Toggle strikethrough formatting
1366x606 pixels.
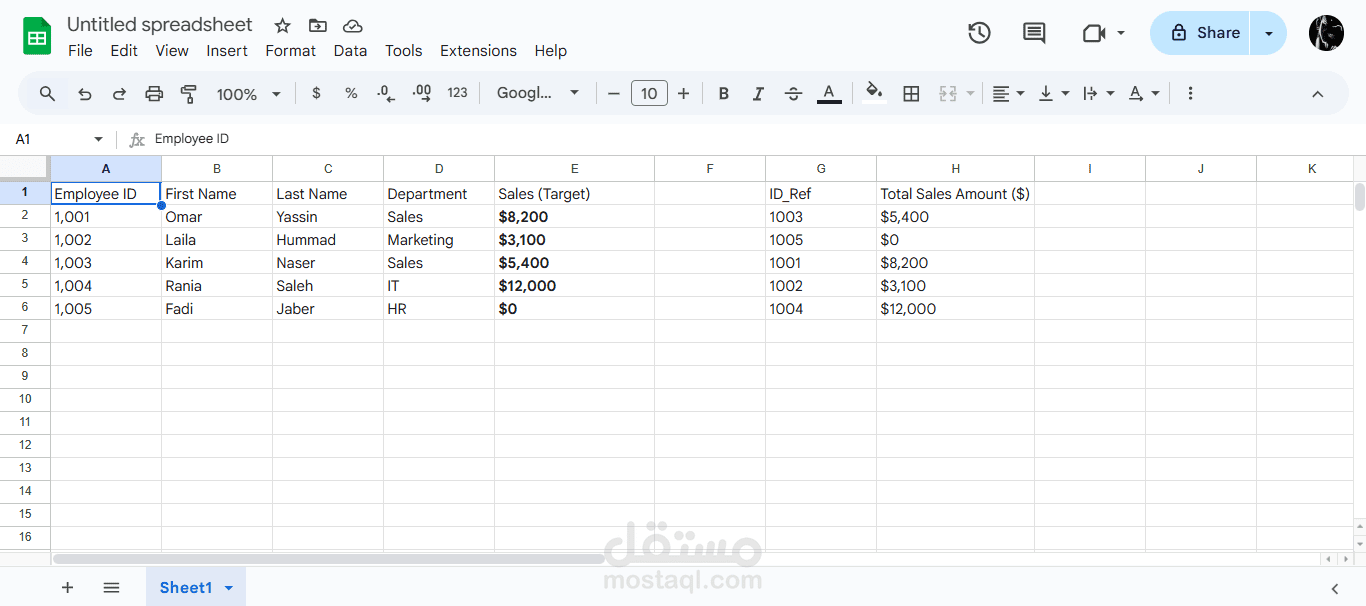tap(793, 93)
